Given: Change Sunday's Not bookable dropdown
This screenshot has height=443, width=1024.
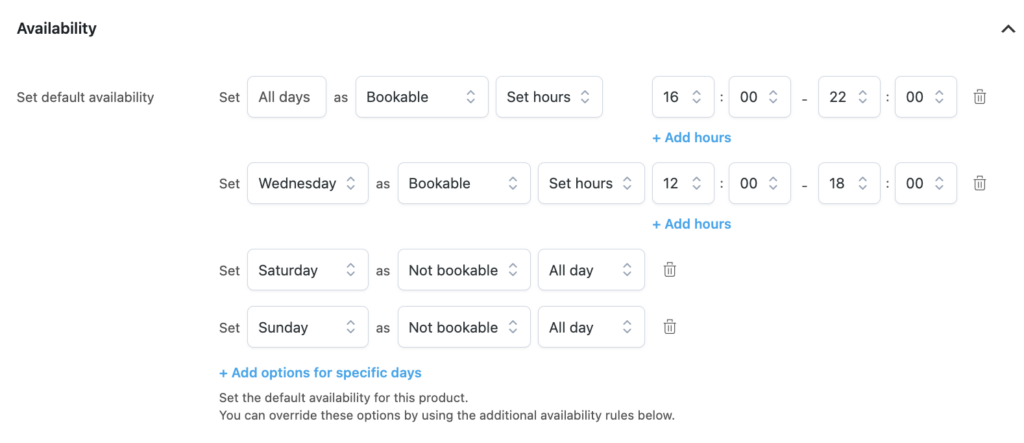Looking at the screenshot, I should point(464,327).
